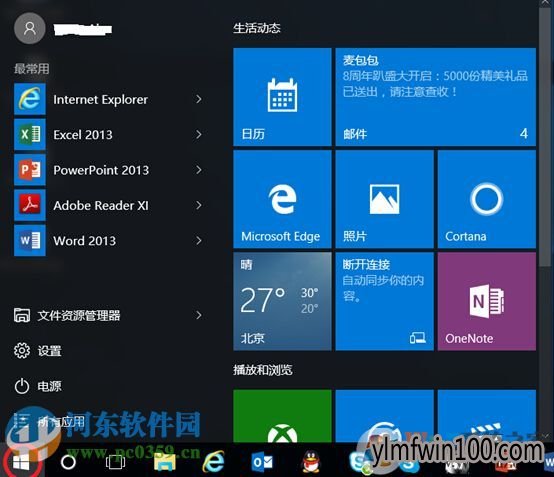Viewport: 554px width, 477px height.
Task: Expand Excel 2013 jump list arrow
Action: click(x=199, y=135)
